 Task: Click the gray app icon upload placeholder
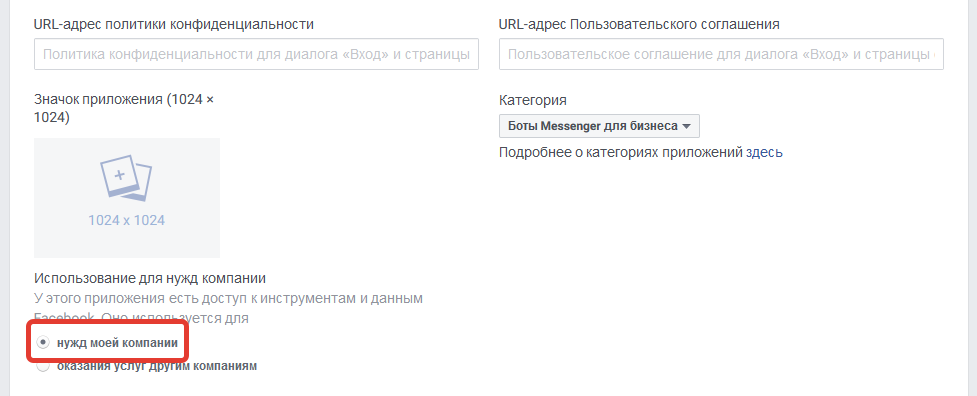pos(127,198)
